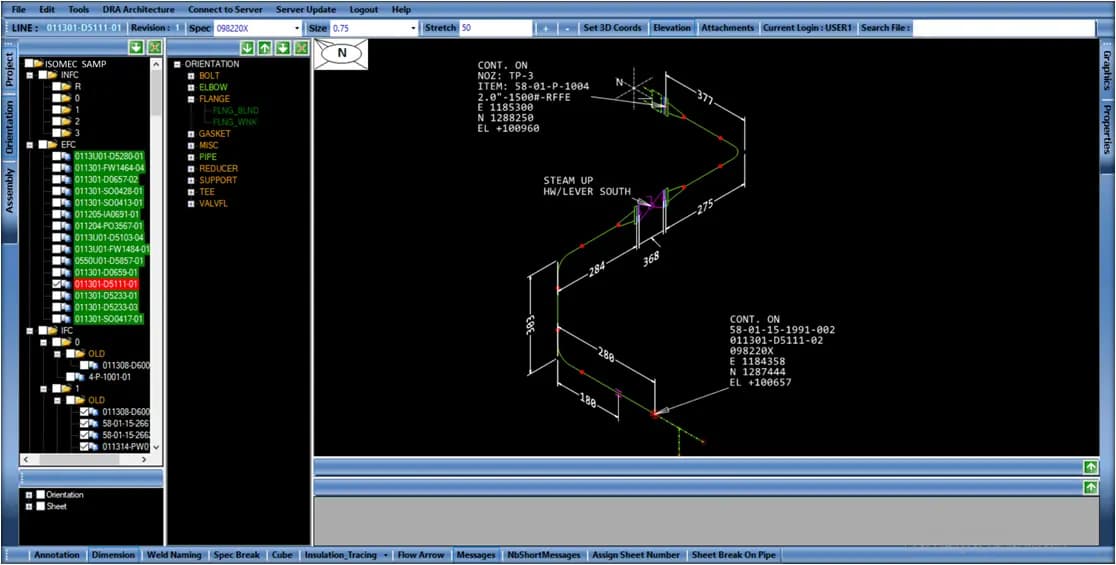Click the file icon of 011301-D5111-01
This screenshot has height=565, width=1116.
tap(68, 284)
